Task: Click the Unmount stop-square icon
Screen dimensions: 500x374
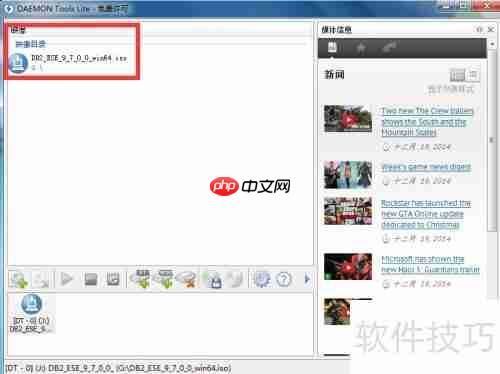Action: (x=90, y=279)
